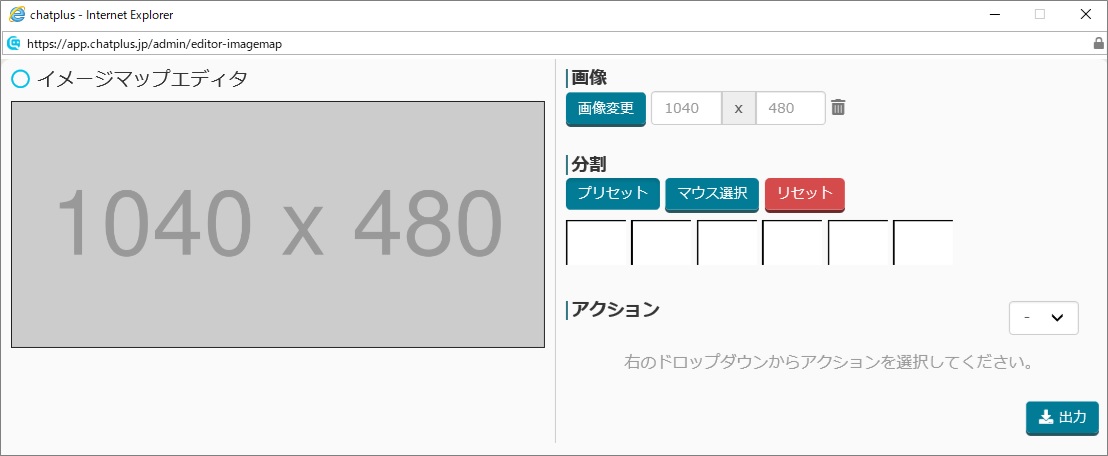Select the first split preset box
The height and width of the screenshot is (456, 1108).
point(596,242)
